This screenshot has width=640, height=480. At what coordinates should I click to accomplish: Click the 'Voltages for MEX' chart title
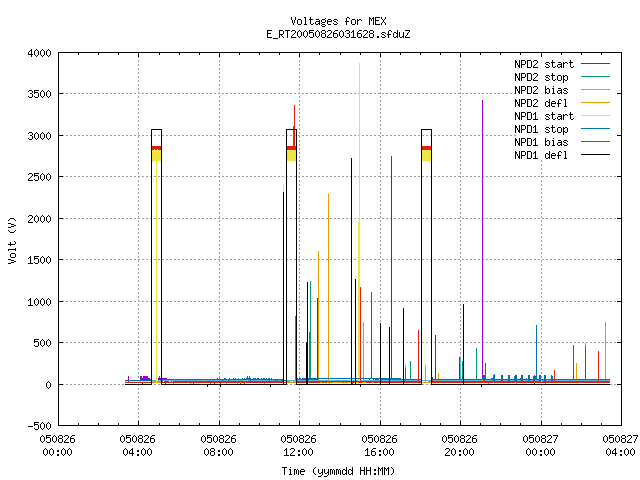click(x=338, y=21)
